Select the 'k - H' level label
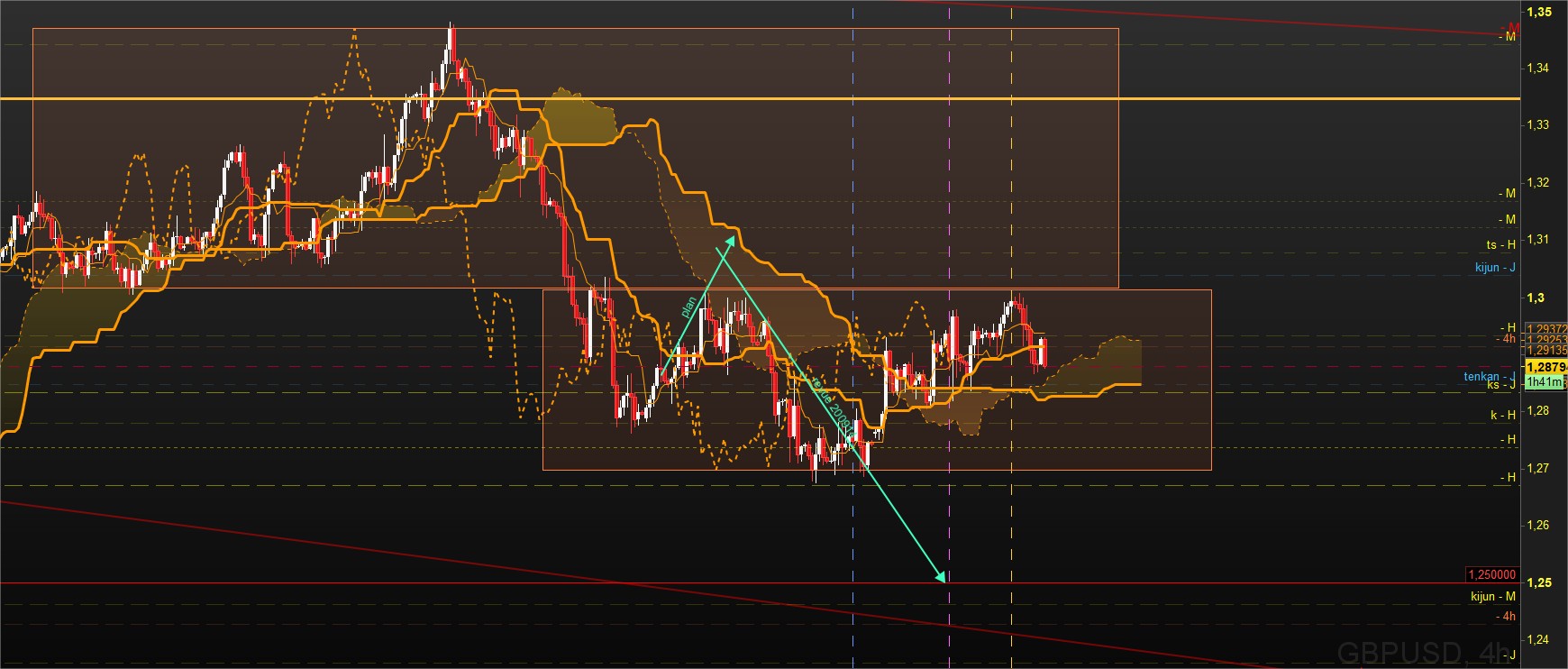The width and height of the screenshot is (1568, 669). click(1502, 415)
